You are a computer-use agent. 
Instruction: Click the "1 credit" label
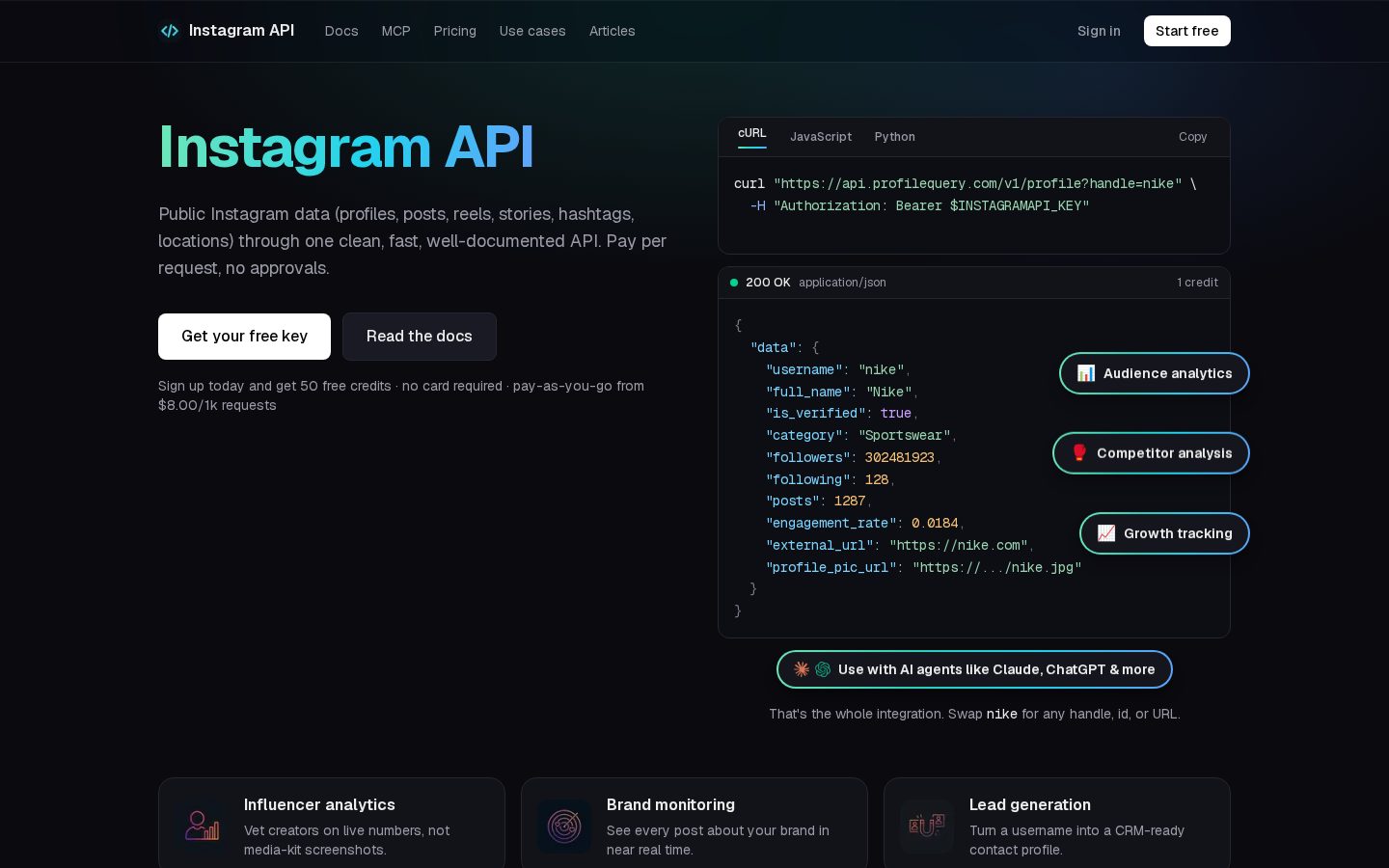click(1197, 283)
